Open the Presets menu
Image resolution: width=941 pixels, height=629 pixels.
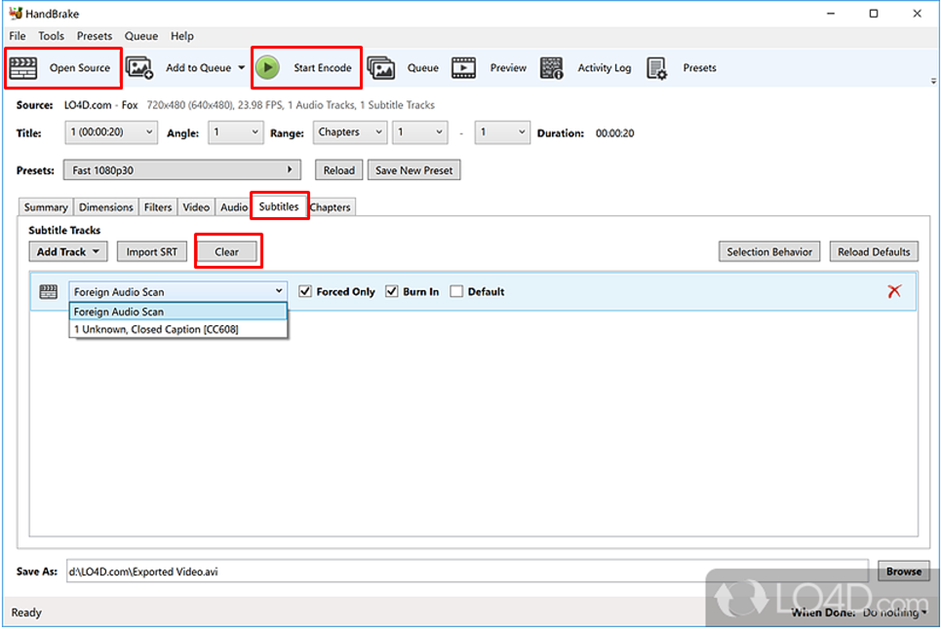(94, 35)
